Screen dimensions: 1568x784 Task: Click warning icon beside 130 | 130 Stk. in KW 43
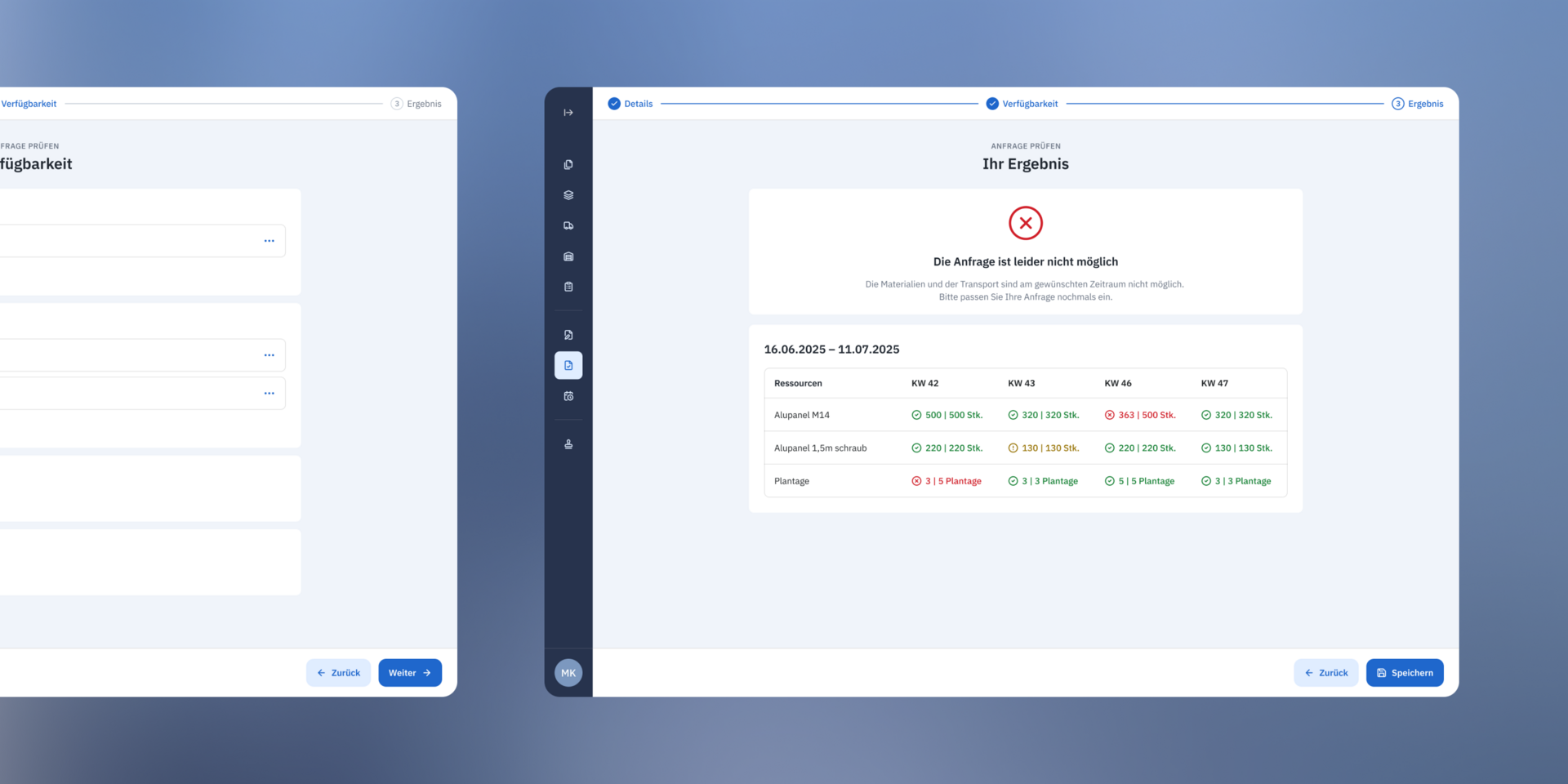(x=1013, y=448)
